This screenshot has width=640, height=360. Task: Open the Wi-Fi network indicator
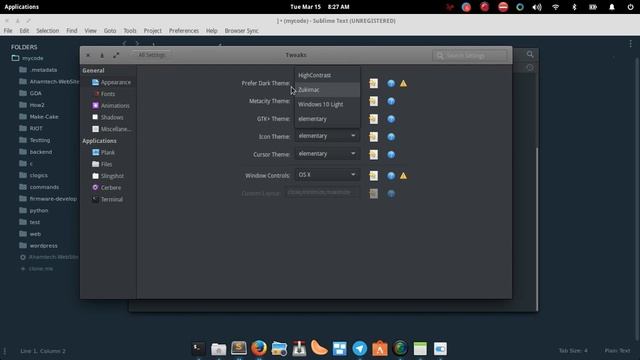pyautogui.click(x=556, y=7)
